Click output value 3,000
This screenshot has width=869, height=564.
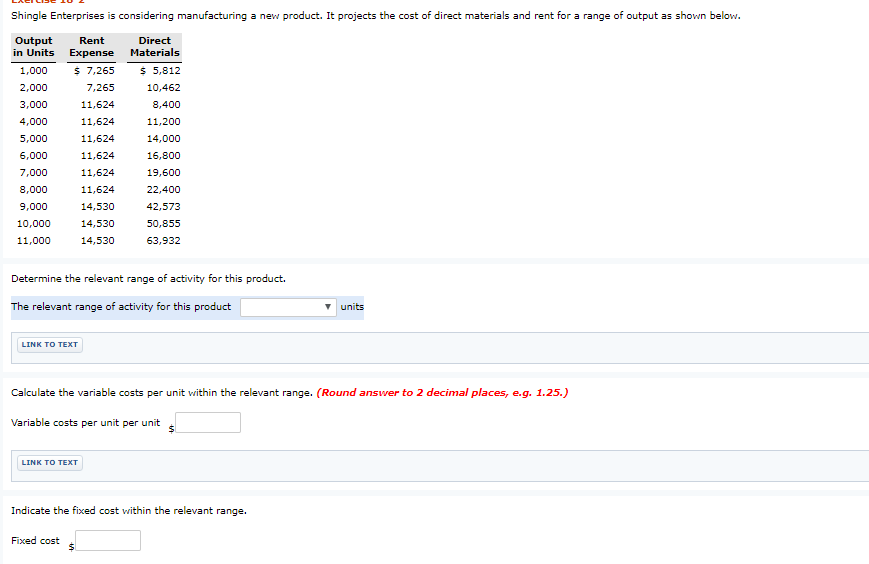[x=34, y=105]
